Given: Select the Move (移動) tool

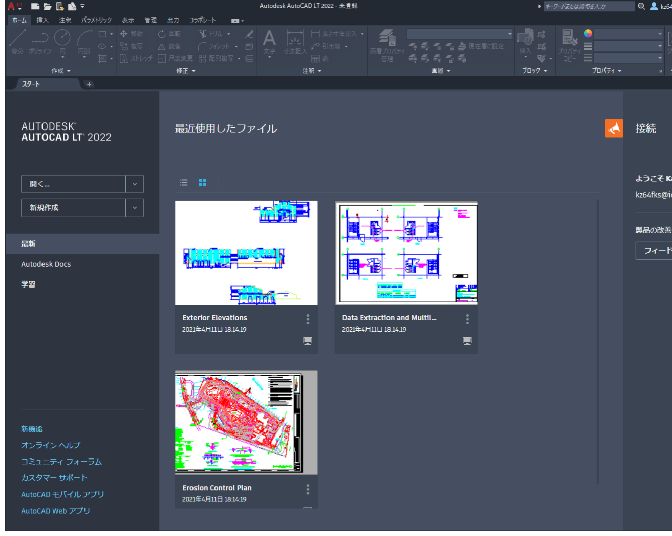Looking at the screenshot, I should pos(132,33).
